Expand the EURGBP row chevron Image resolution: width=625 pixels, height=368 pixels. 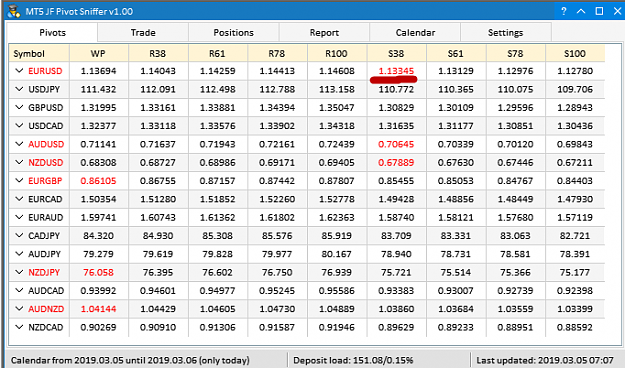(x=19, y=181)
